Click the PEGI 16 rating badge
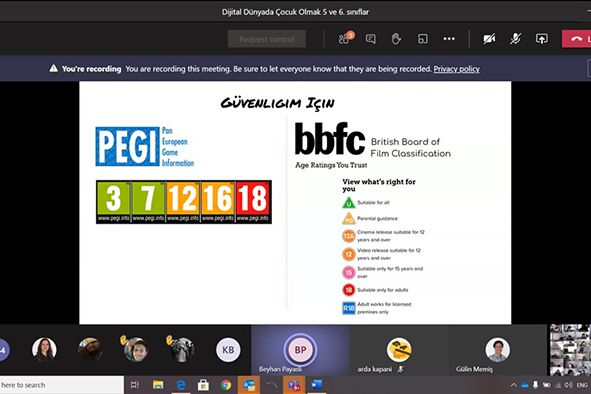 pos(217,202)
